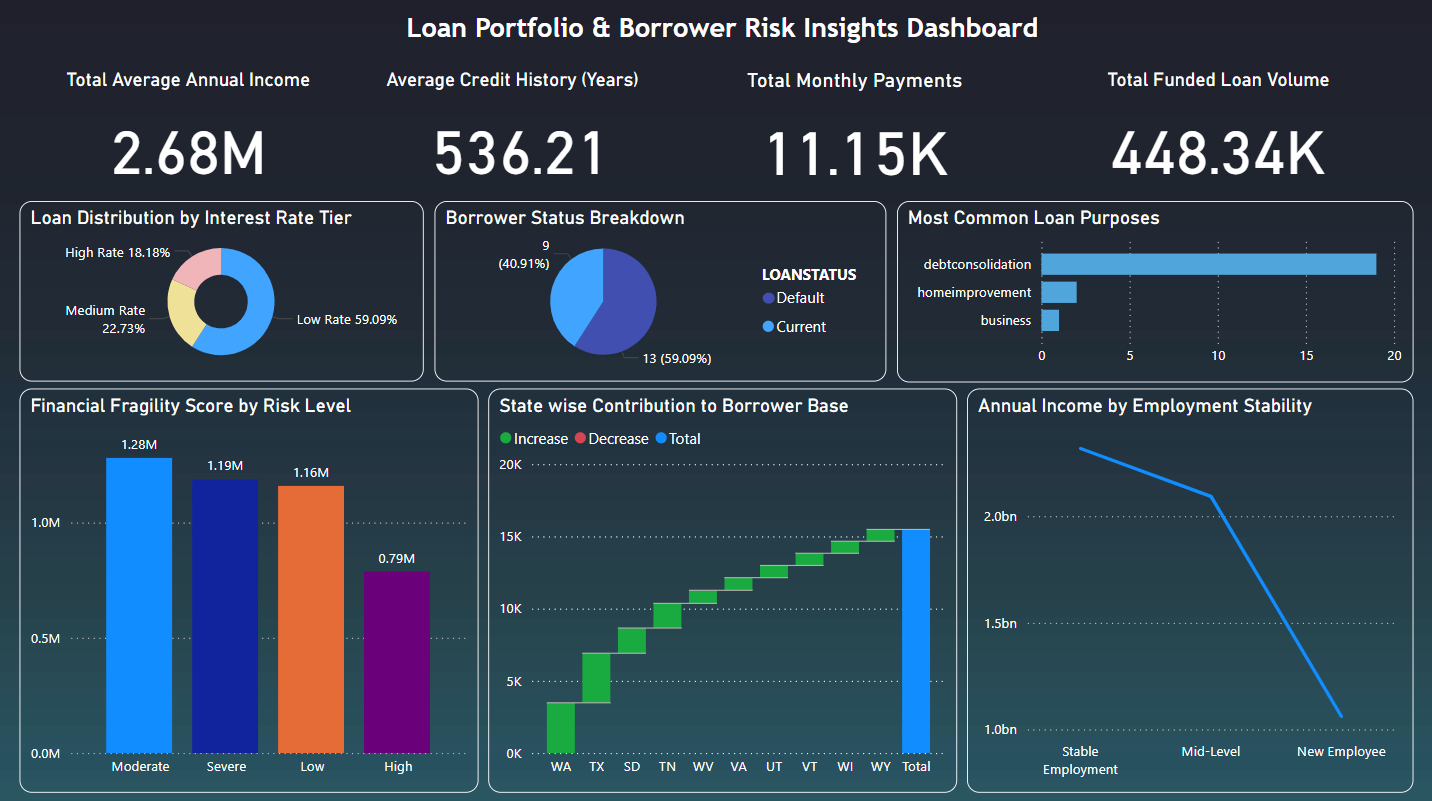Click the 'New Employee' axis label
Screen dimensions: 1432x801
(1341, 752)
